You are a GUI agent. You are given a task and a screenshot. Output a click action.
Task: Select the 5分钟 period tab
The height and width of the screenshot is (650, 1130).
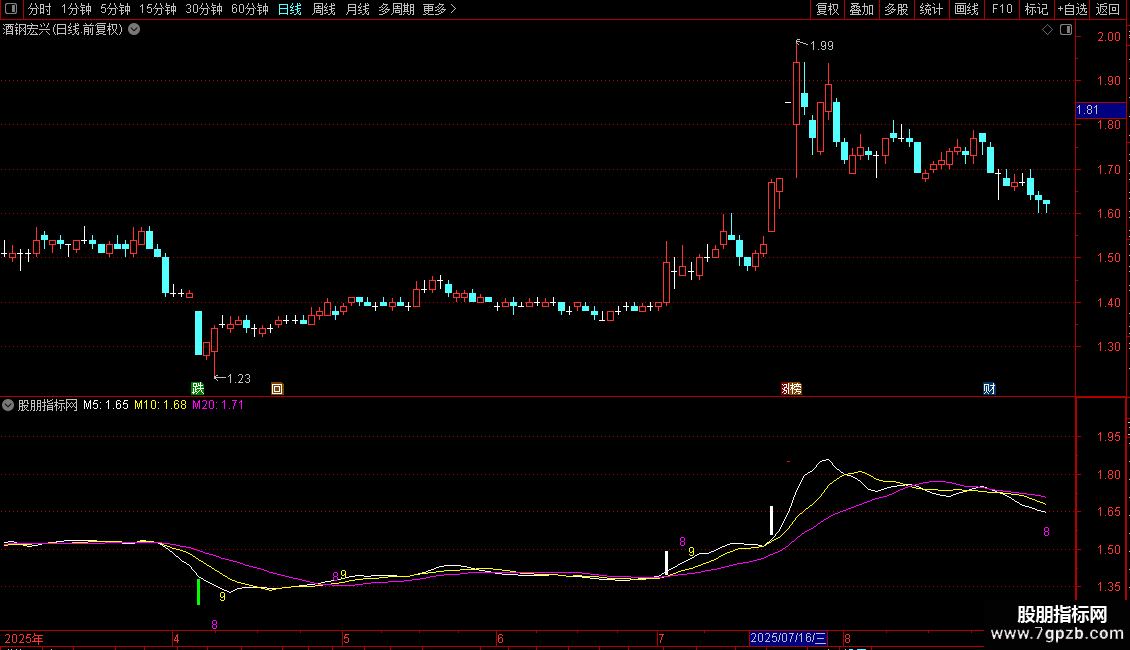[x=115, y=9]
